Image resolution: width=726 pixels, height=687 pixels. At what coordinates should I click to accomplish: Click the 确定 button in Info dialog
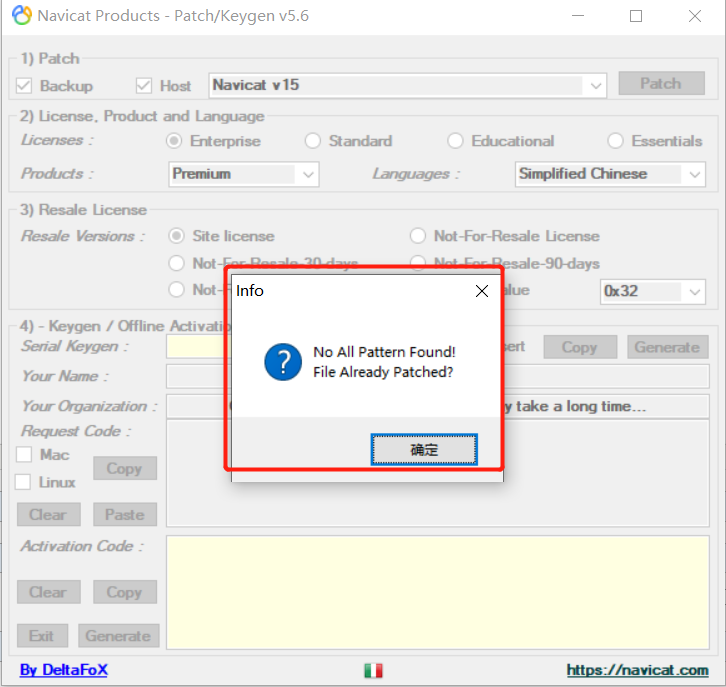[424, 449]
